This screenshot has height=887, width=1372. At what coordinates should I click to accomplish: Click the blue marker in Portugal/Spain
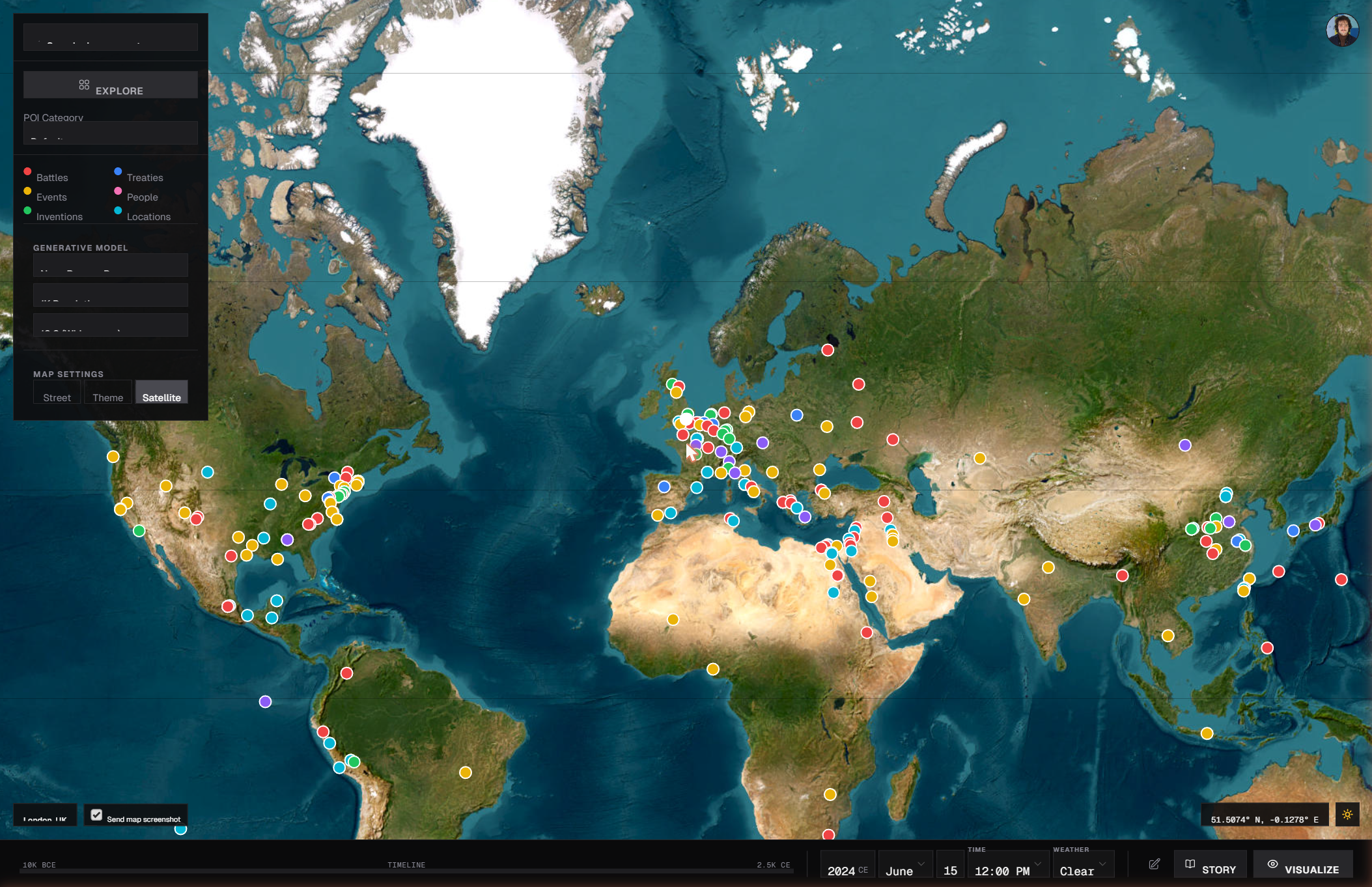664,486
